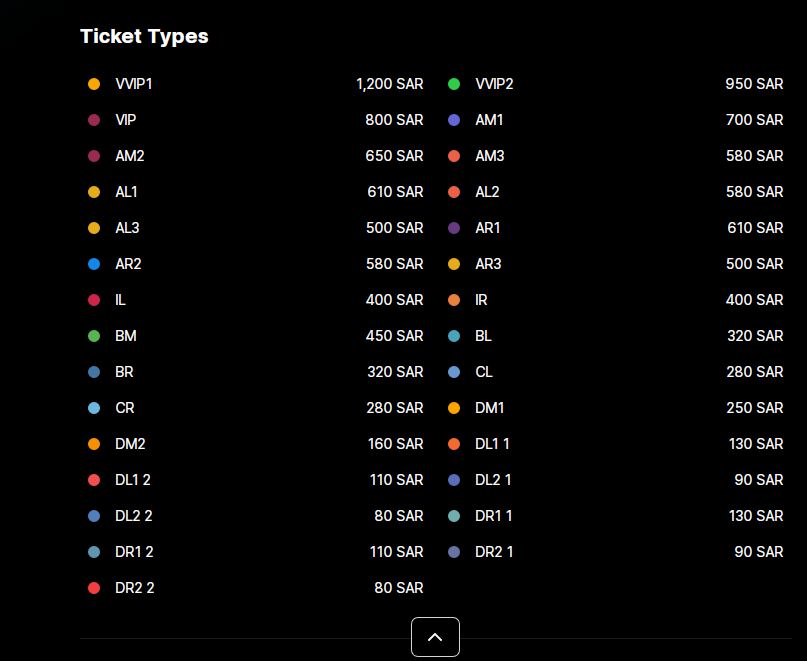Click the 1,200 SAR price
Screen dimensions: 807x661
click(x=389, y=84)
